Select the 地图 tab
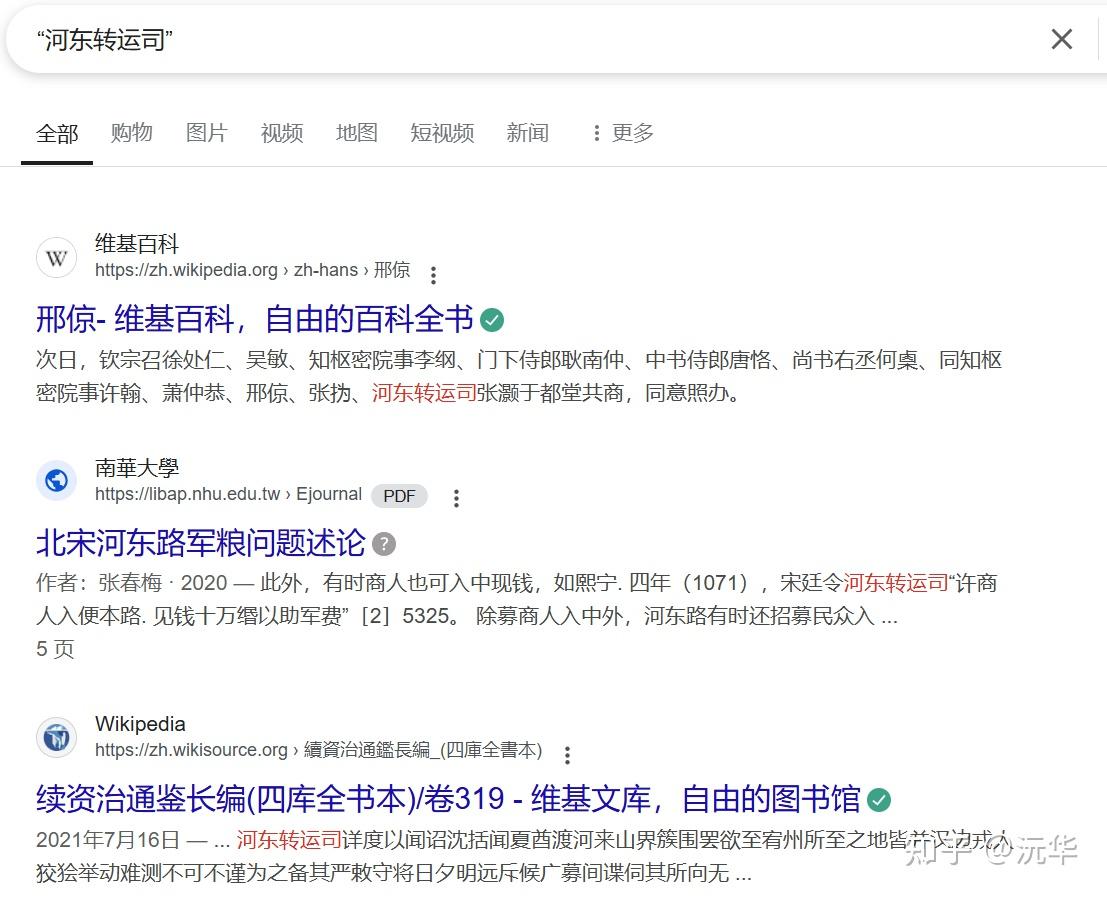 coord(356,132)
